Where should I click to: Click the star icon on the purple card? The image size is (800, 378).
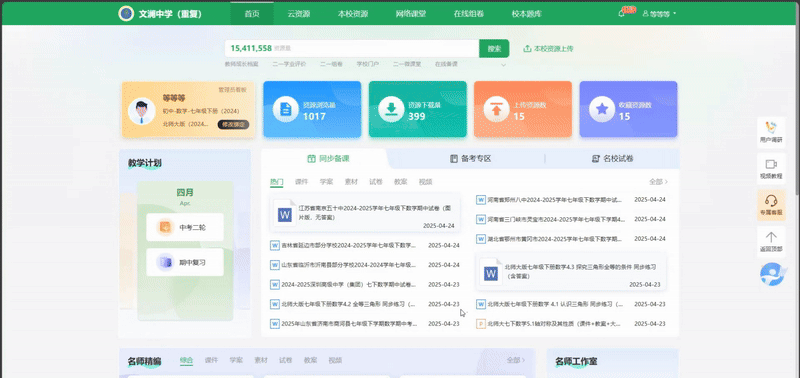[x=602, y=109]
